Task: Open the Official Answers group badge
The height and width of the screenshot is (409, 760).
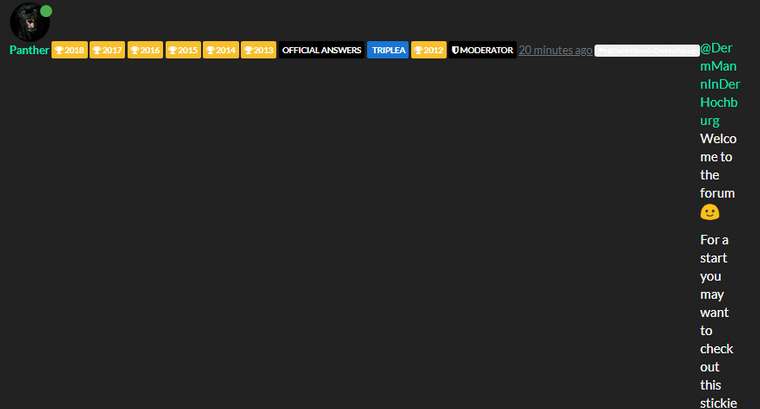Action: pyautogui.click(x=321, y=50)
